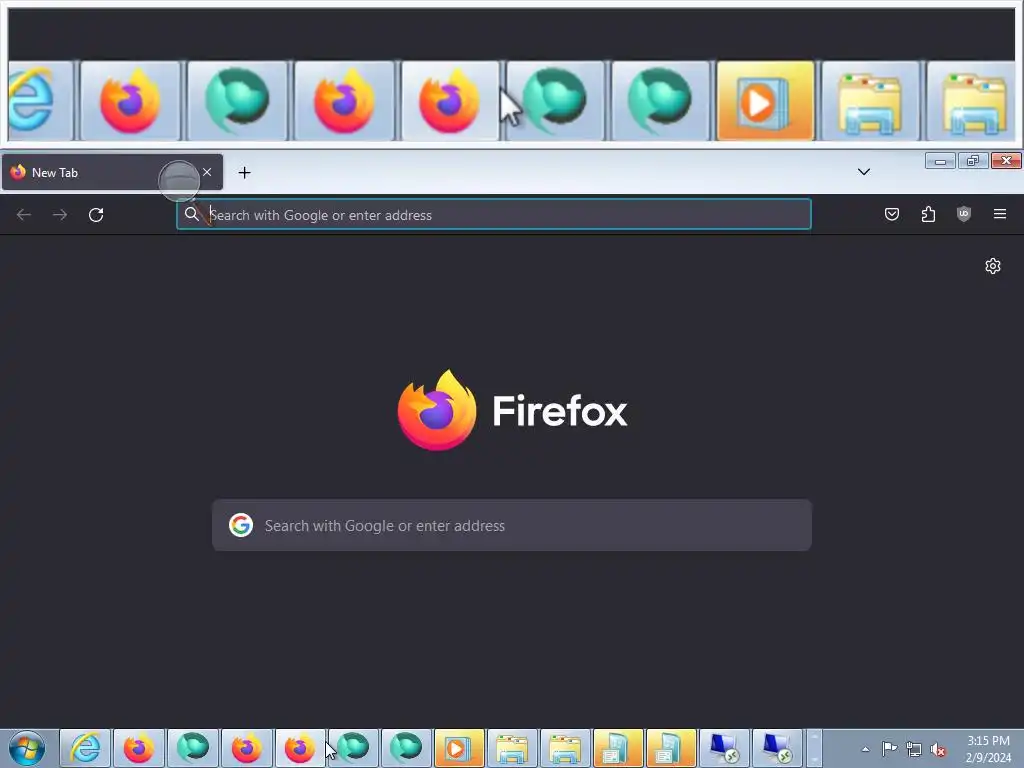Restore down the Firefox window
Screen dimensions: 1024x768
(x=973, y=161)
